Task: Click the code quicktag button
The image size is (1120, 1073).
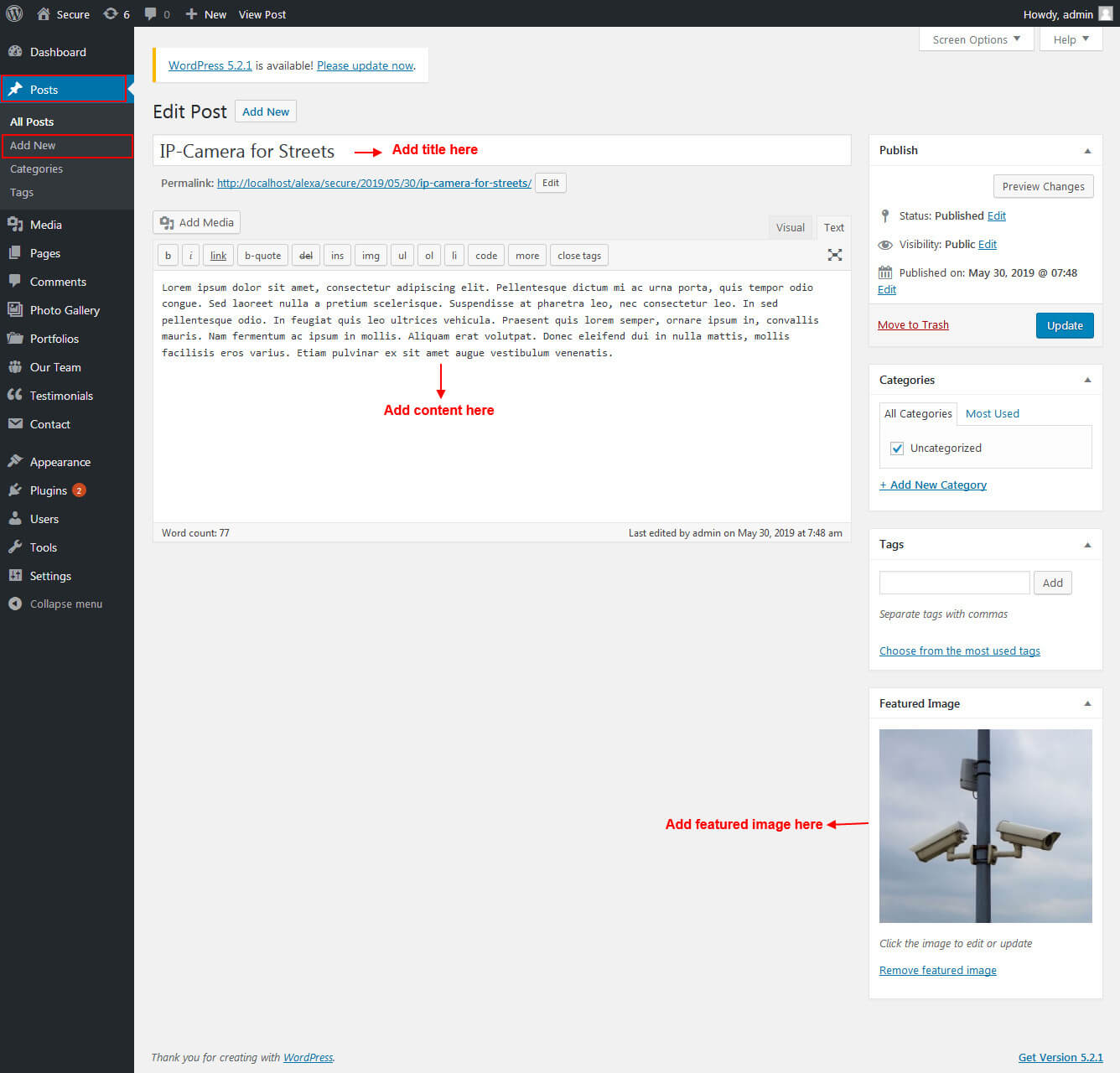Action: tap(486, 256)
